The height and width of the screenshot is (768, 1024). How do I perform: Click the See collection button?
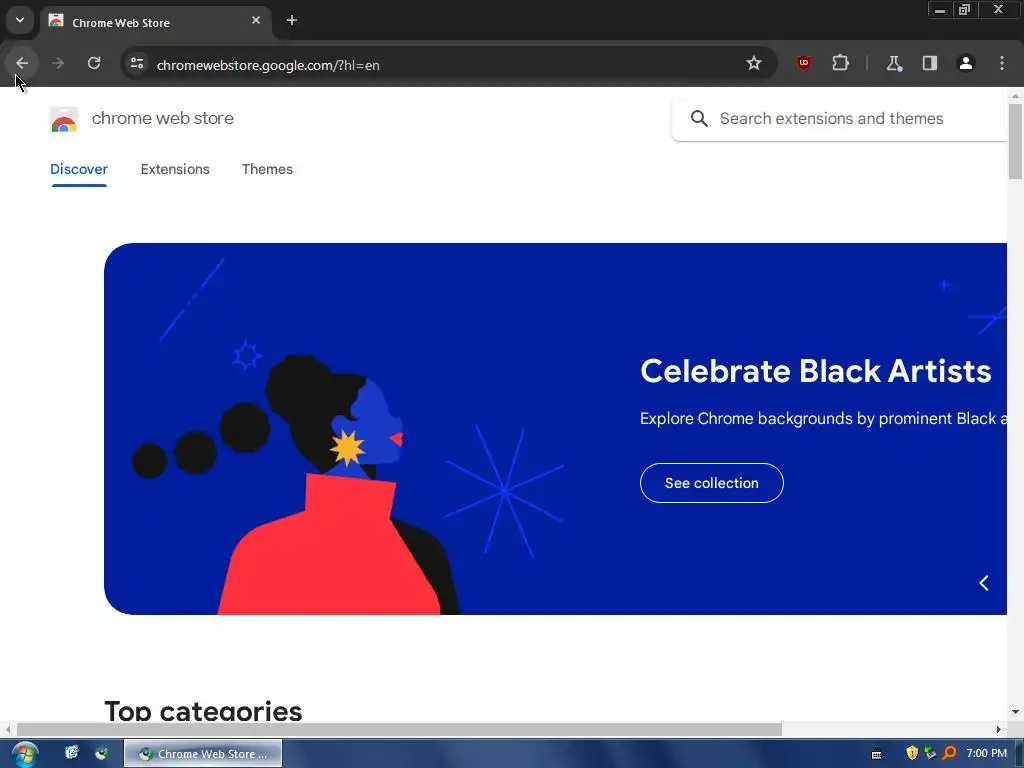tap(711, 483)
